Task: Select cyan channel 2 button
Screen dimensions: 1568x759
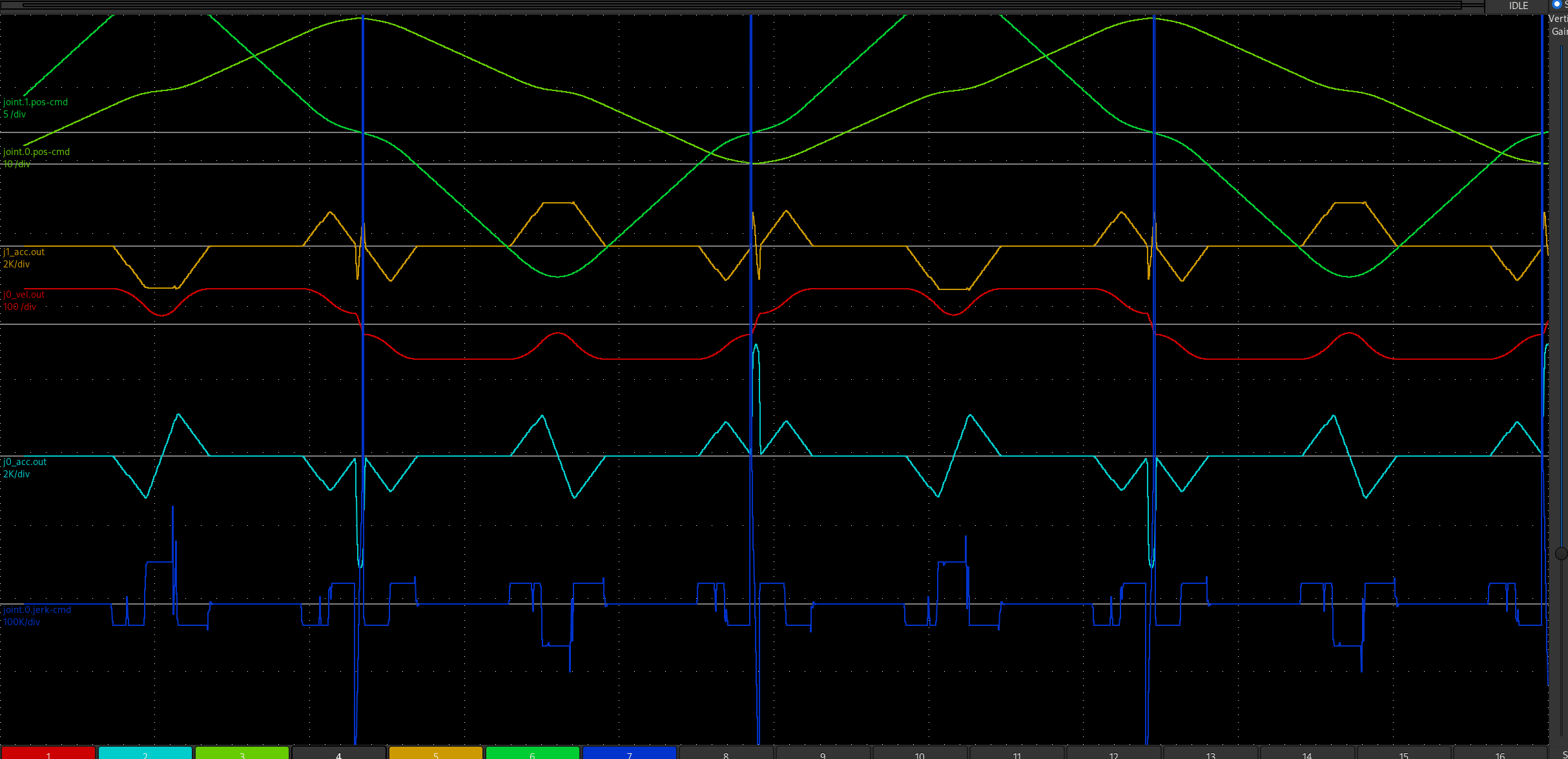Action: [x=145, y=753]
